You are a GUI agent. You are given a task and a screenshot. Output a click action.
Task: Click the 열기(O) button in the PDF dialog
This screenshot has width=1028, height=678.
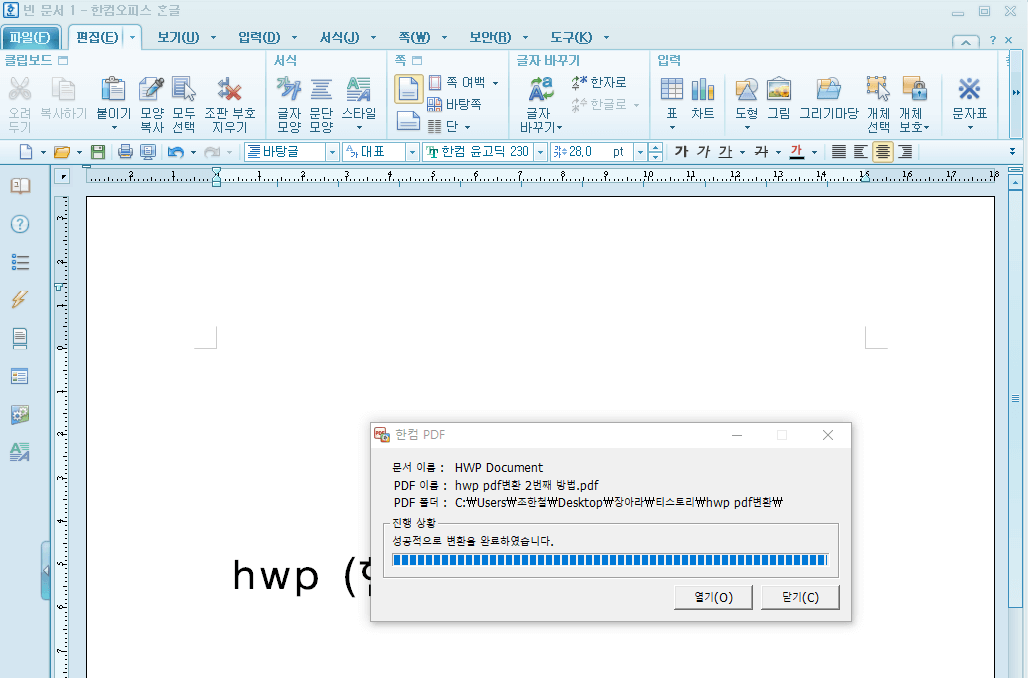[713, 597]
